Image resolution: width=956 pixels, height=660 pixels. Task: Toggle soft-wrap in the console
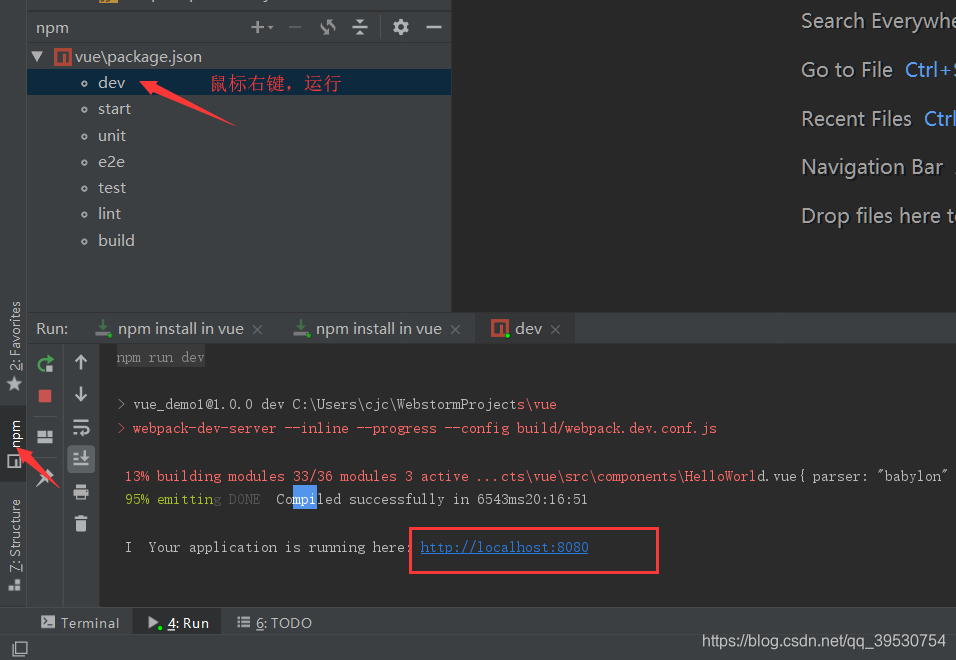point(81,427)
